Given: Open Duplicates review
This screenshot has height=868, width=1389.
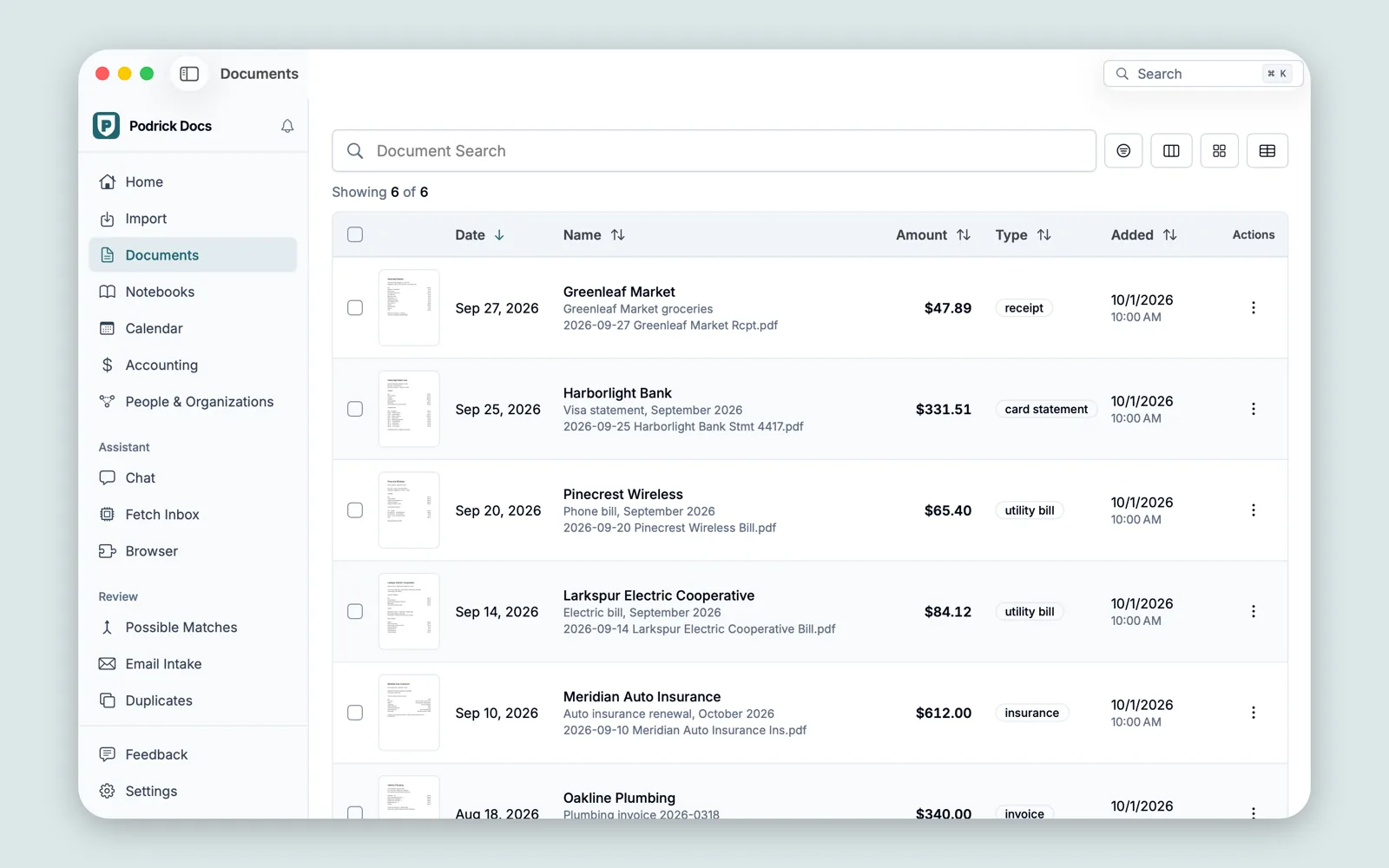Looking at the screenshot, I should tap(193, 700).
